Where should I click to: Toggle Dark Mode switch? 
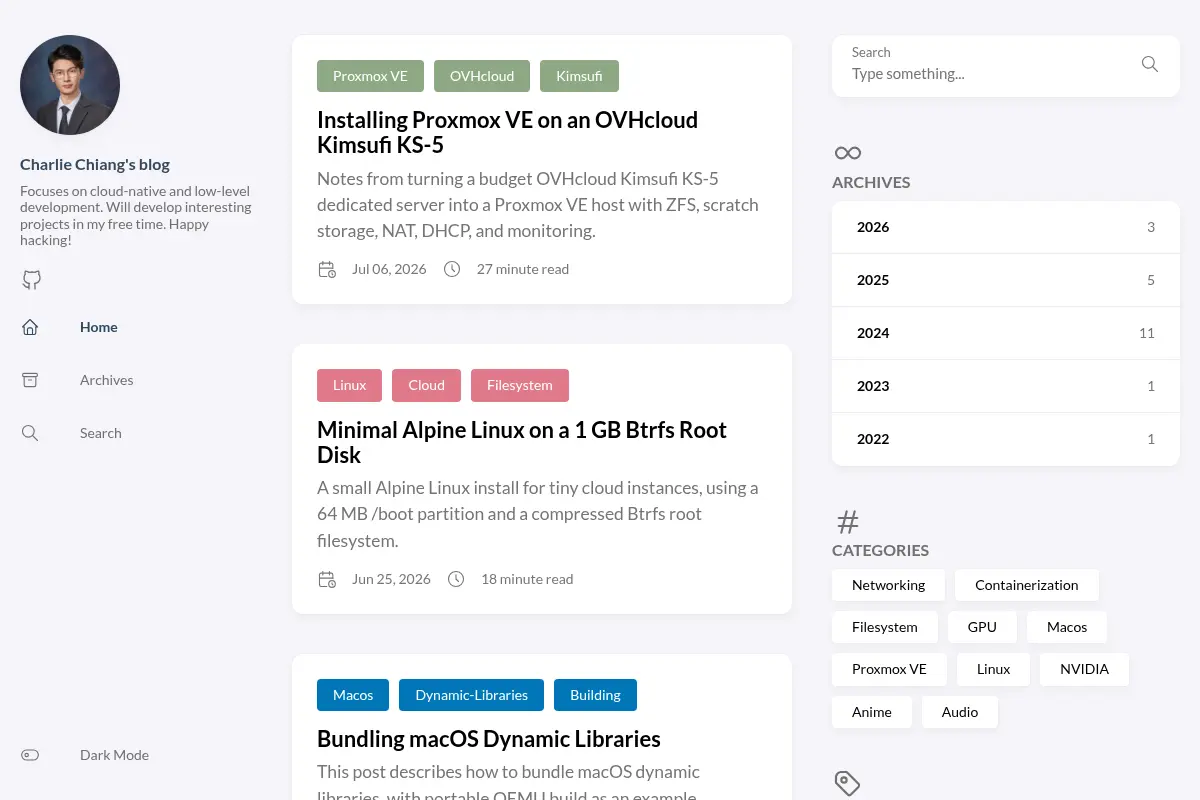30,755
